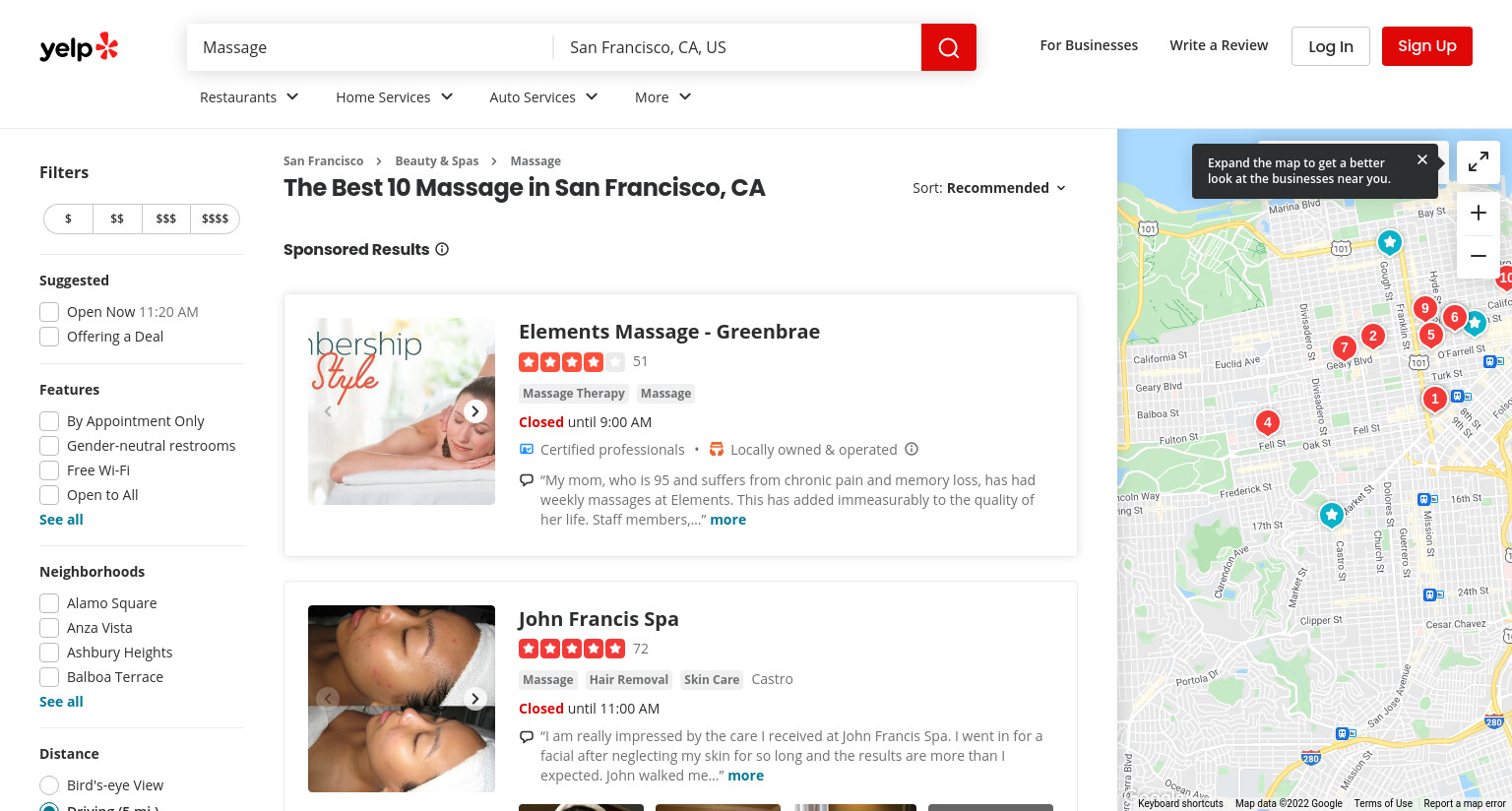Go to Beauty & Spas breadcrumb

point(437,161)
